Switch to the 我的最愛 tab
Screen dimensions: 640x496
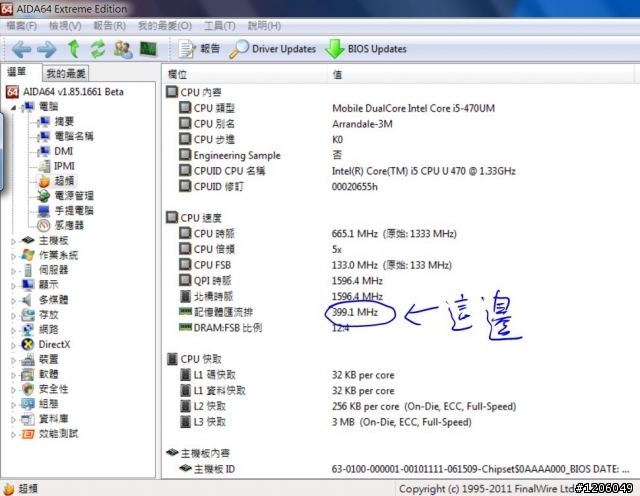tap(66, 74)
